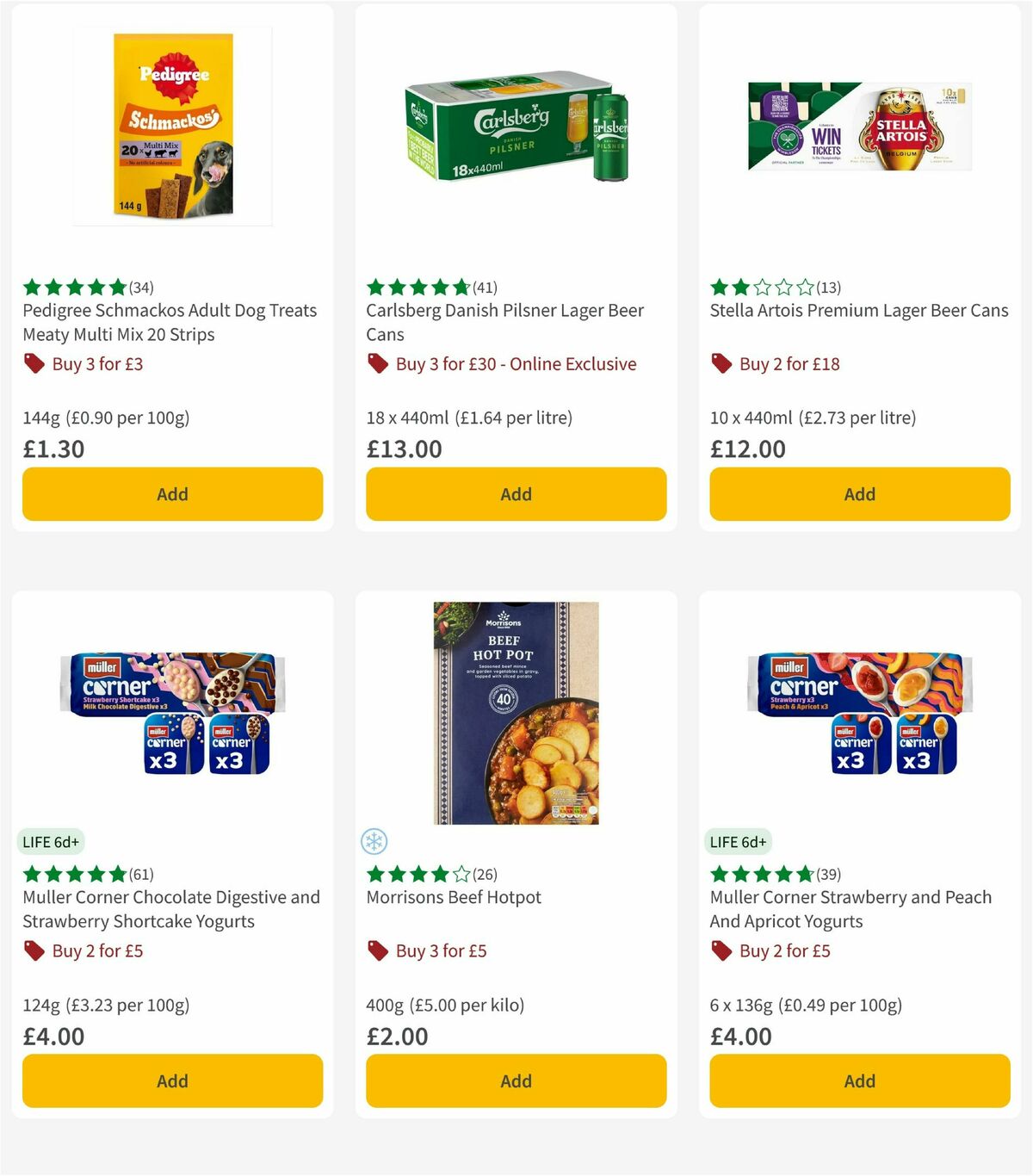Click the LIFE 6d+ badge on Muller Strawberry Shortcake
Screen dimensions: 1033x1176
[52, 841]
